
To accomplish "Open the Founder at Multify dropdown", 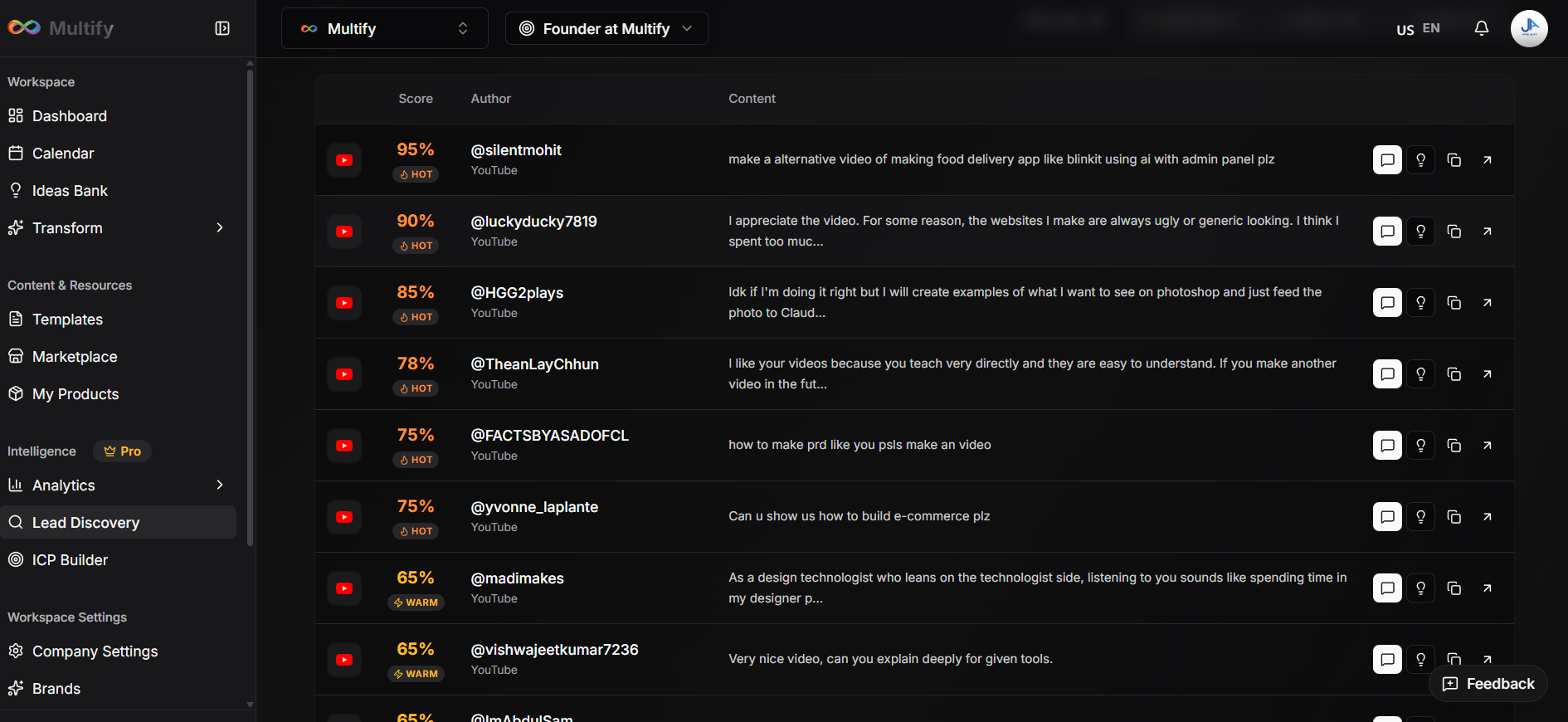I will tap(606, 29).
